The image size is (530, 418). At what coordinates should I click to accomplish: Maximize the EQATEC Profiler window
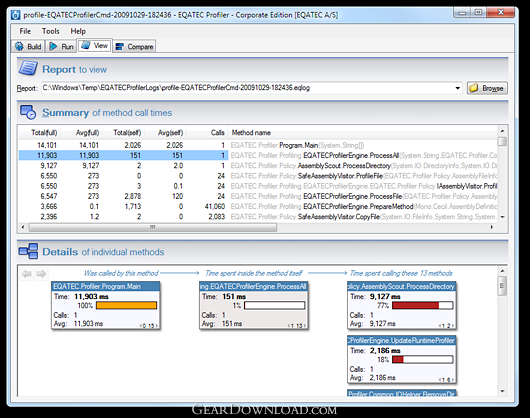pyautogui.click(x=478, y=13)
